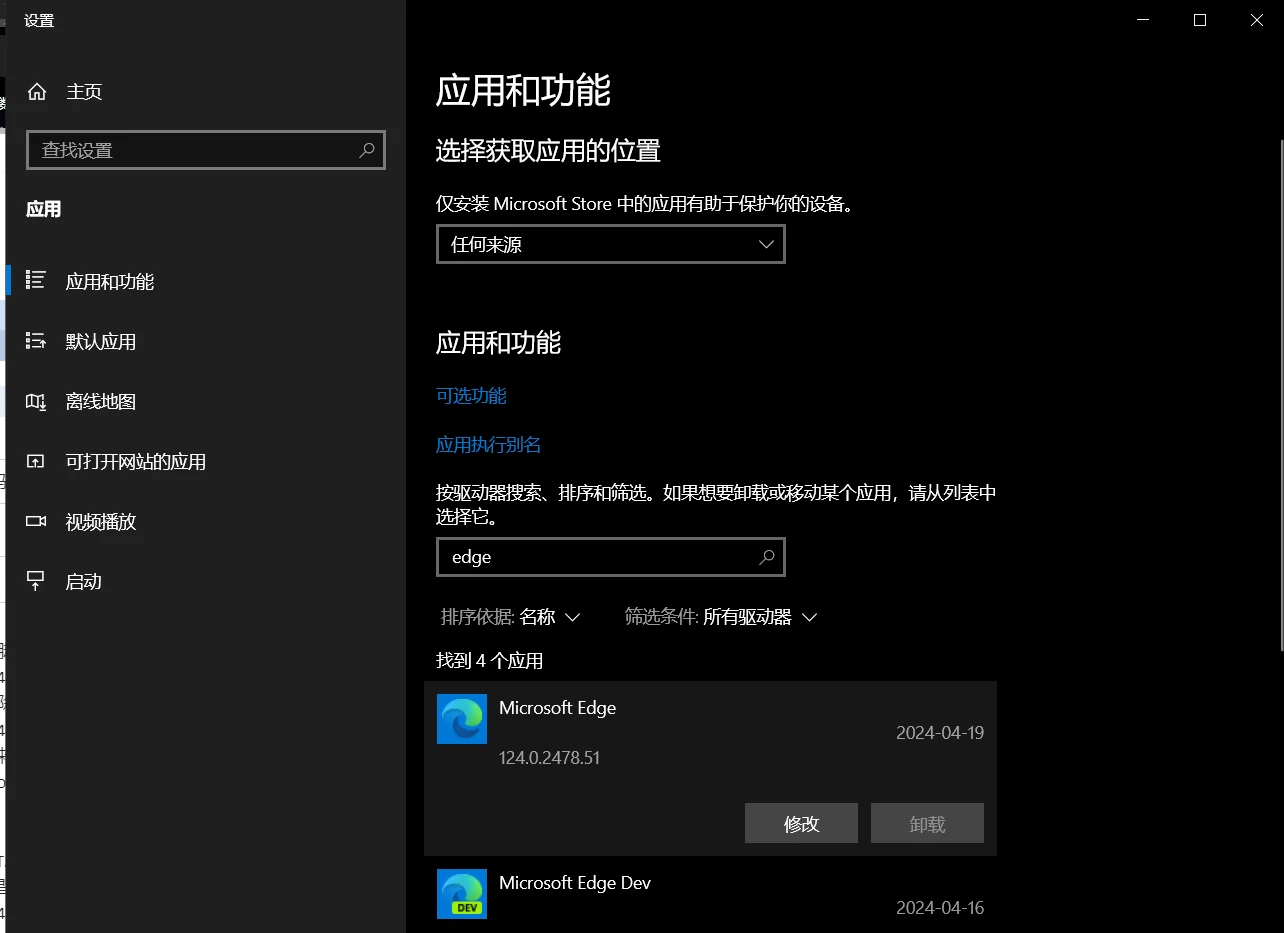Click the Microsoft Edge app icon
1284x933 pixels.
[462, 719]
